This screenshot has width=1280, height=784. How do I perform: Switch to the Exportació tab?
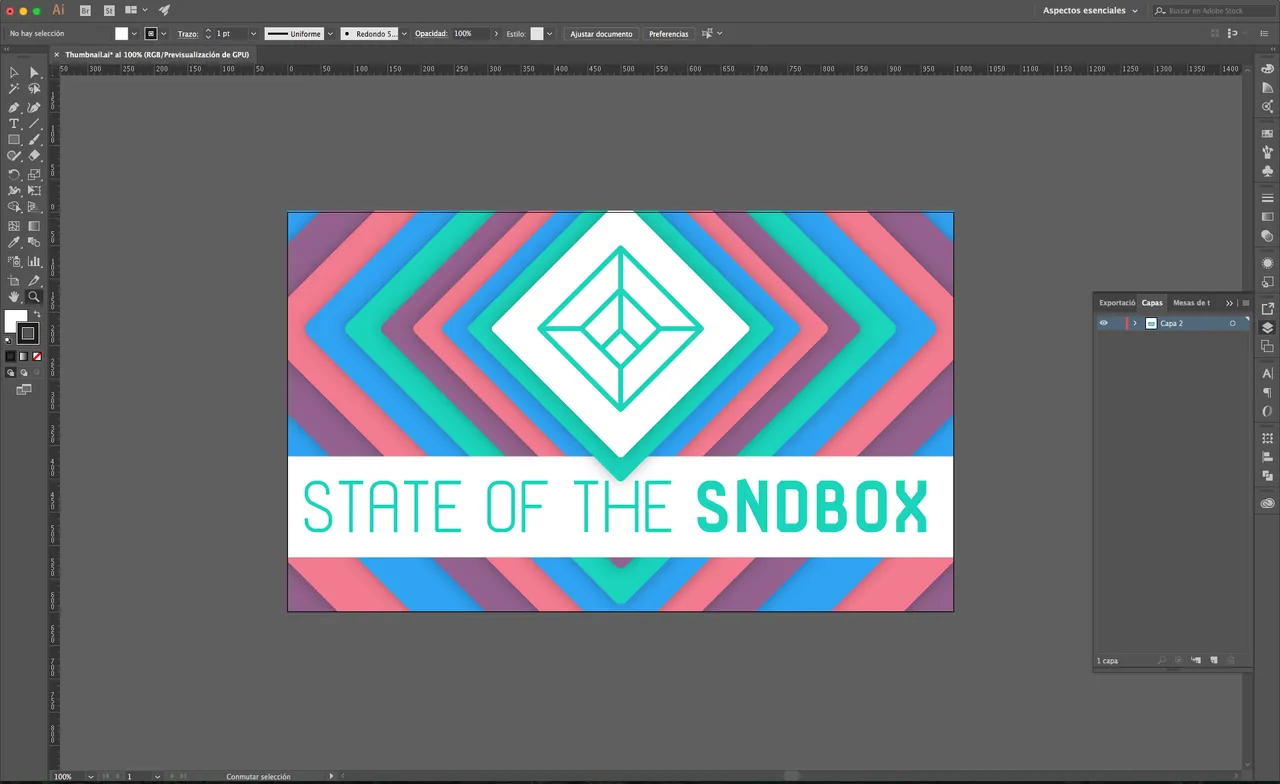click(1117, 302)
